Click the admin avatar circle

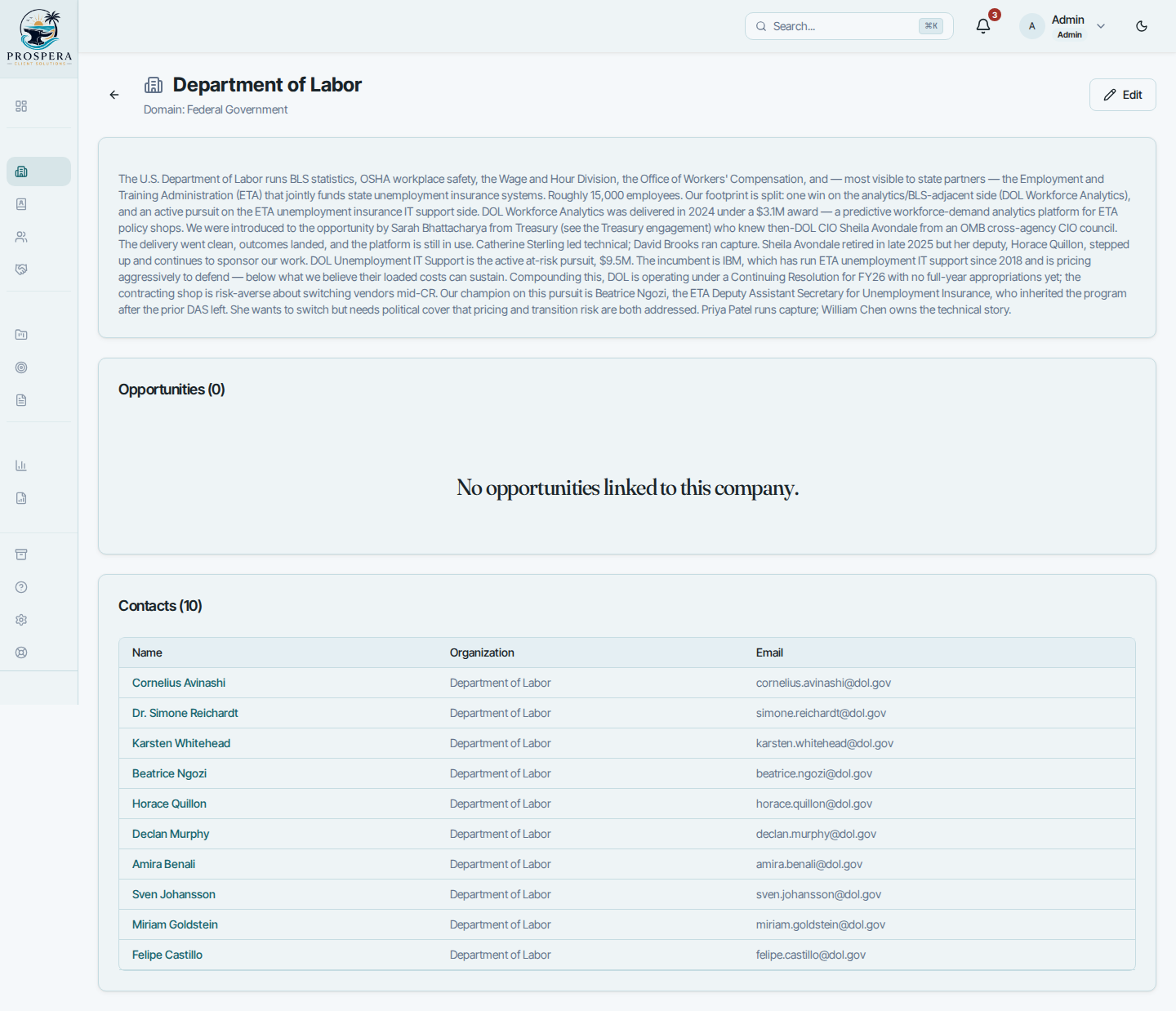click(x=1032, y=26)
